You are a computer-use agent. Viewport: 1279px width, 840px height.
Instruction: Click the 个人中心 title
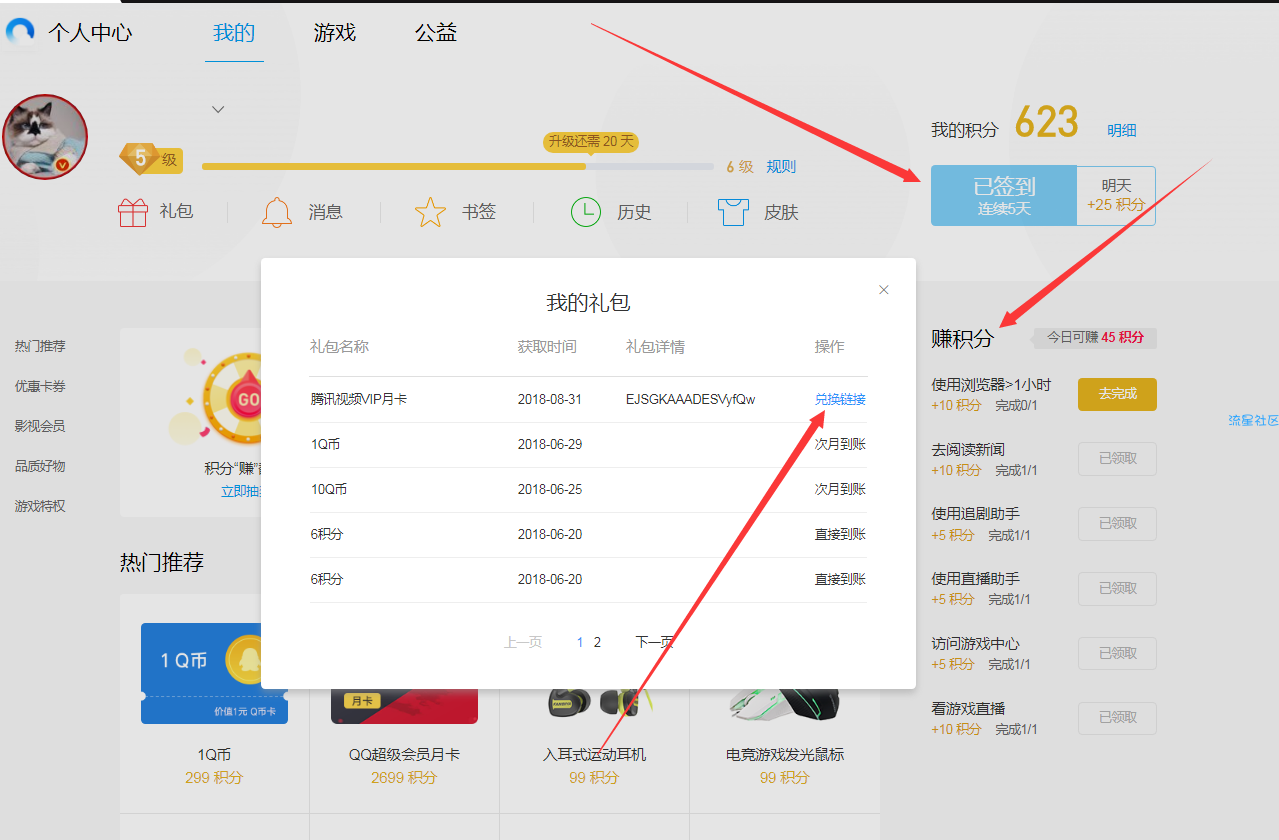90,33
